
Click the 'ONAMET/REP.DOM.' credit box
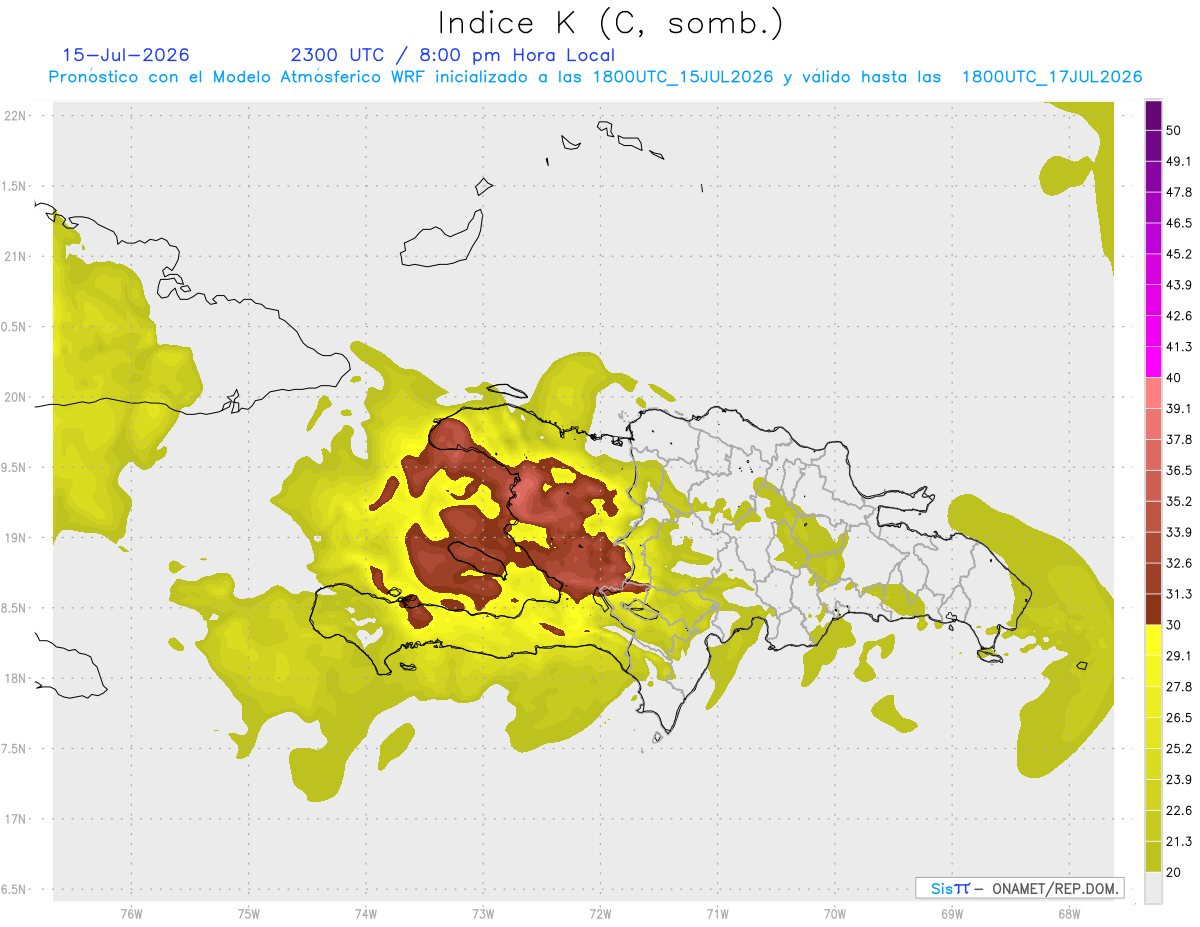pyautogui.click(x=1020, y=888)
